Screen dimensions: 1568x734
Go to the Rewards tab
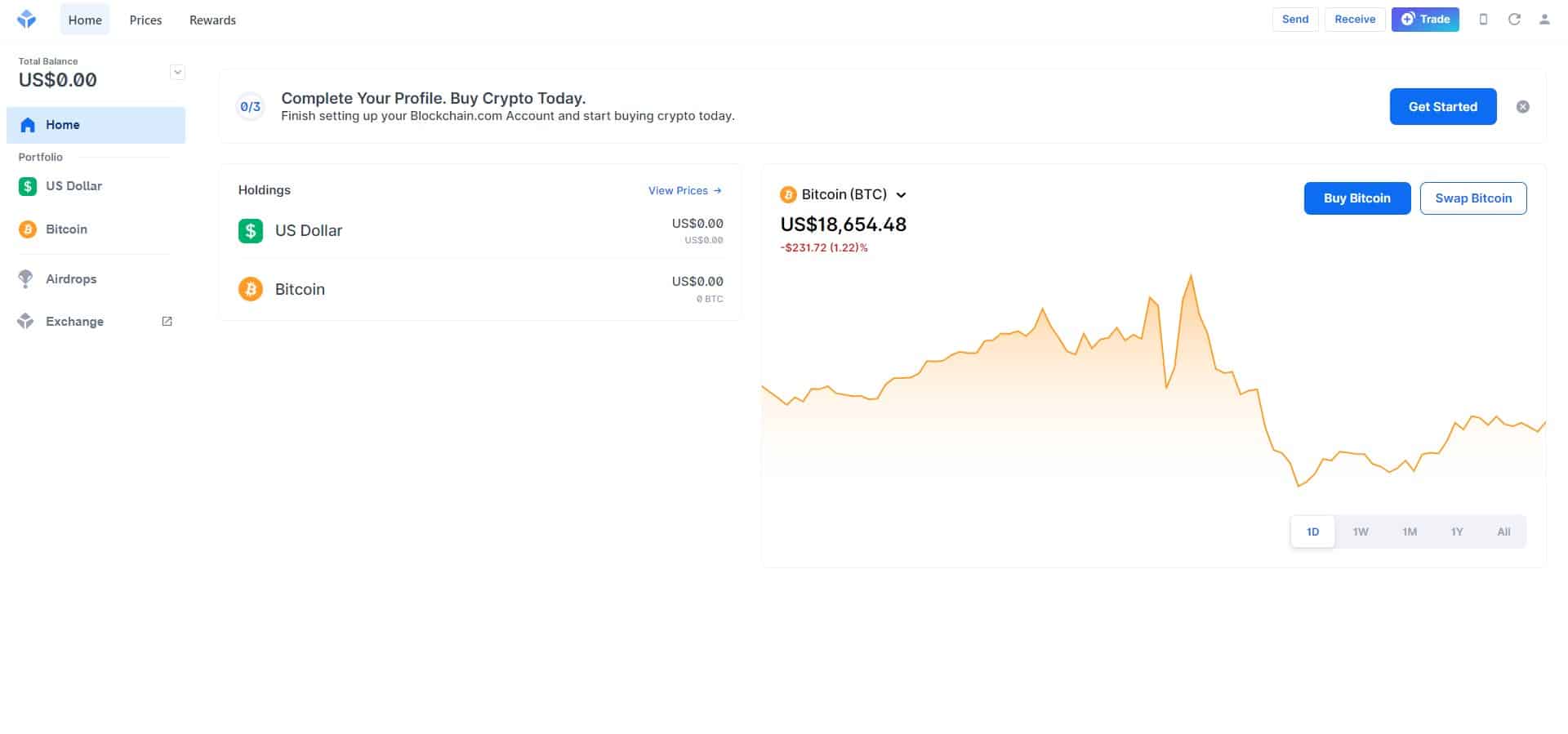coord(212,20)
